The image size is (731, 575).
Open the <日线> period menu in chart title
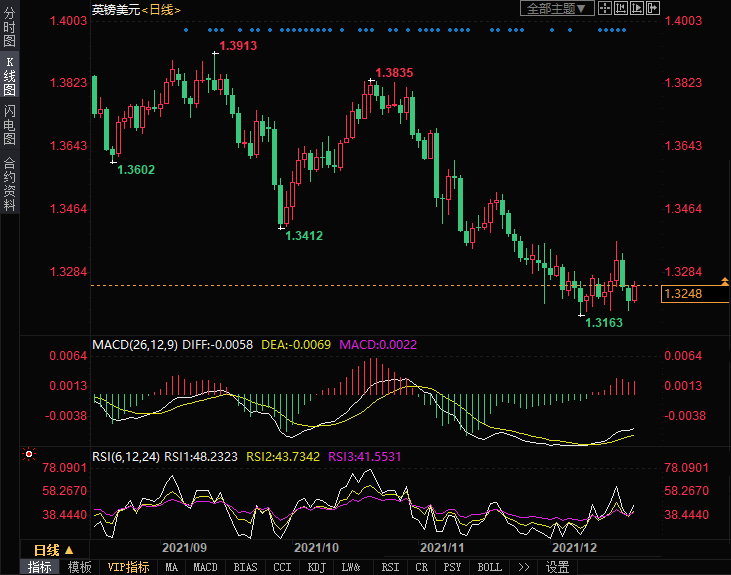pyautogui.click(x=158, y=9)
